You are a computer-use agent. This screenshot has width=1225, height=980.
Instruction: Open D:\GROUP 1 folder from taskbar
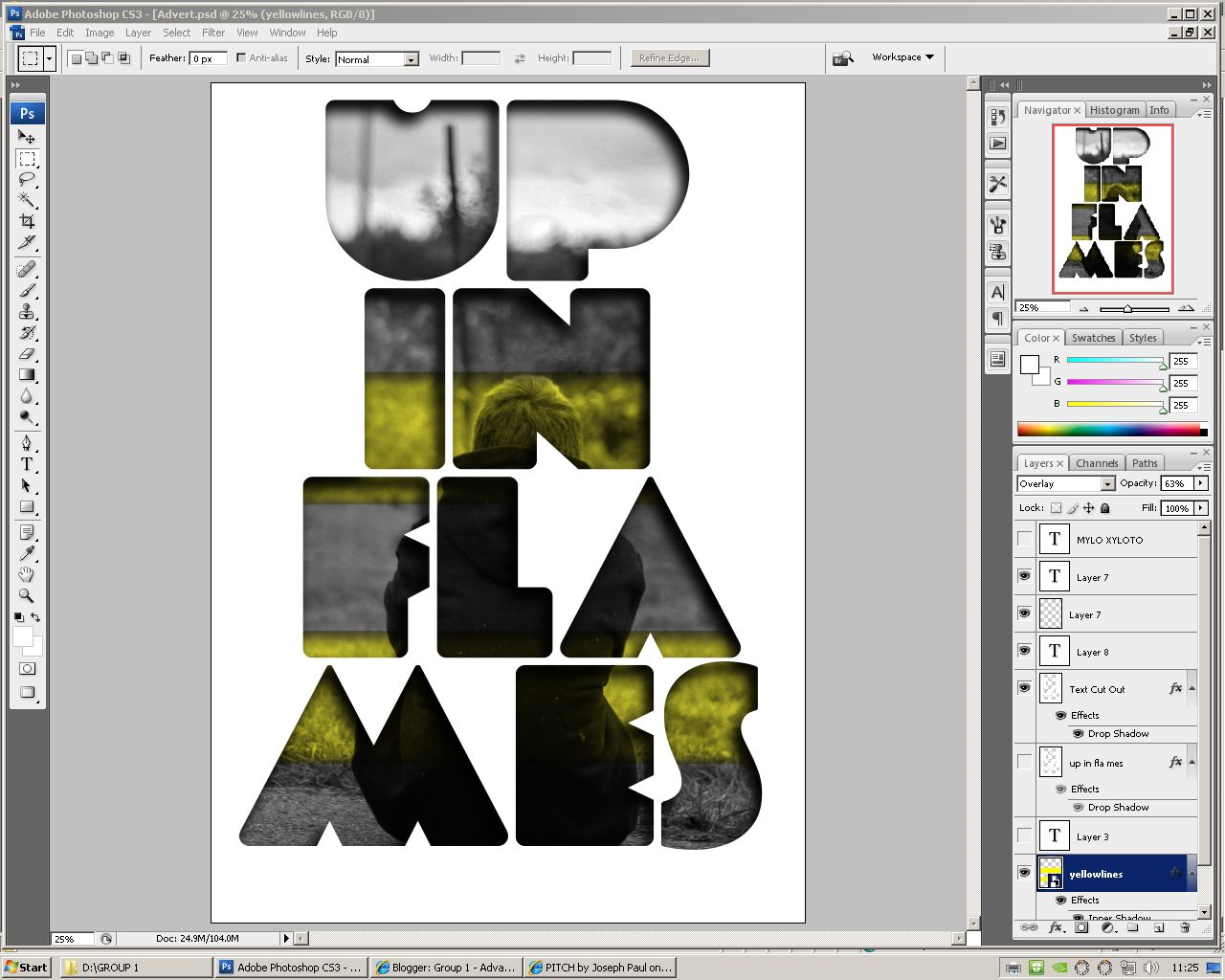[137, 968]
